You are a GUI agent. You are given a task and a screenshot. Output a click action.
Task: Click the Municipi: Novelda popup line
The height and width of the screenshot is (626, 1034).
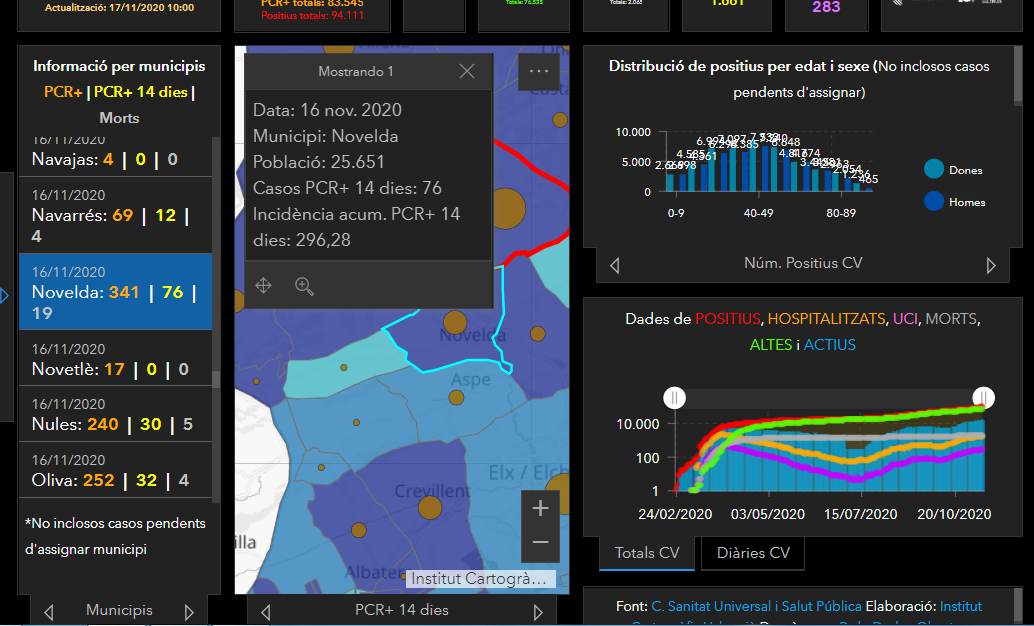(326, 137)
